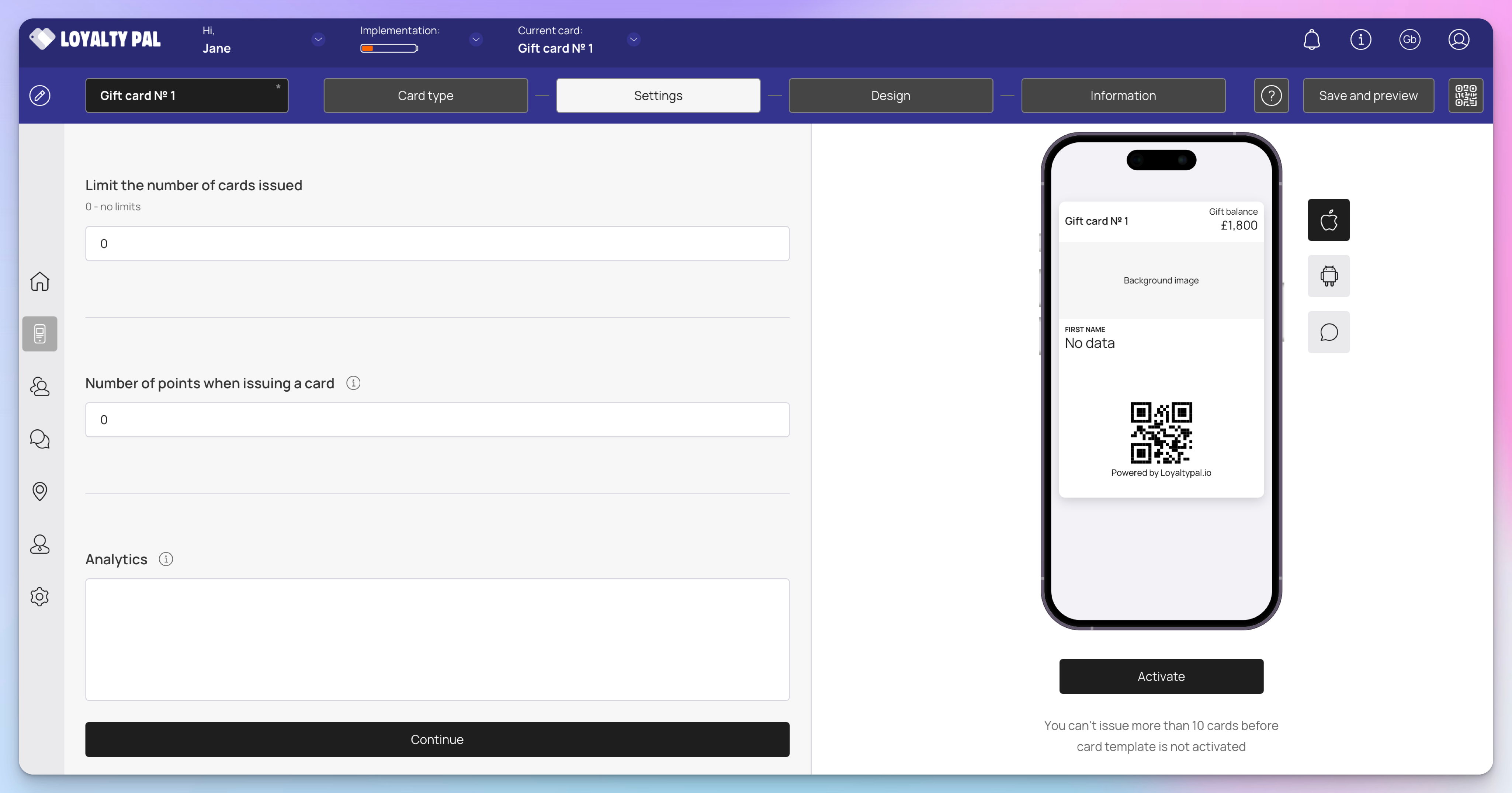
Task: Open the location pin section
Action: point(39,491)
